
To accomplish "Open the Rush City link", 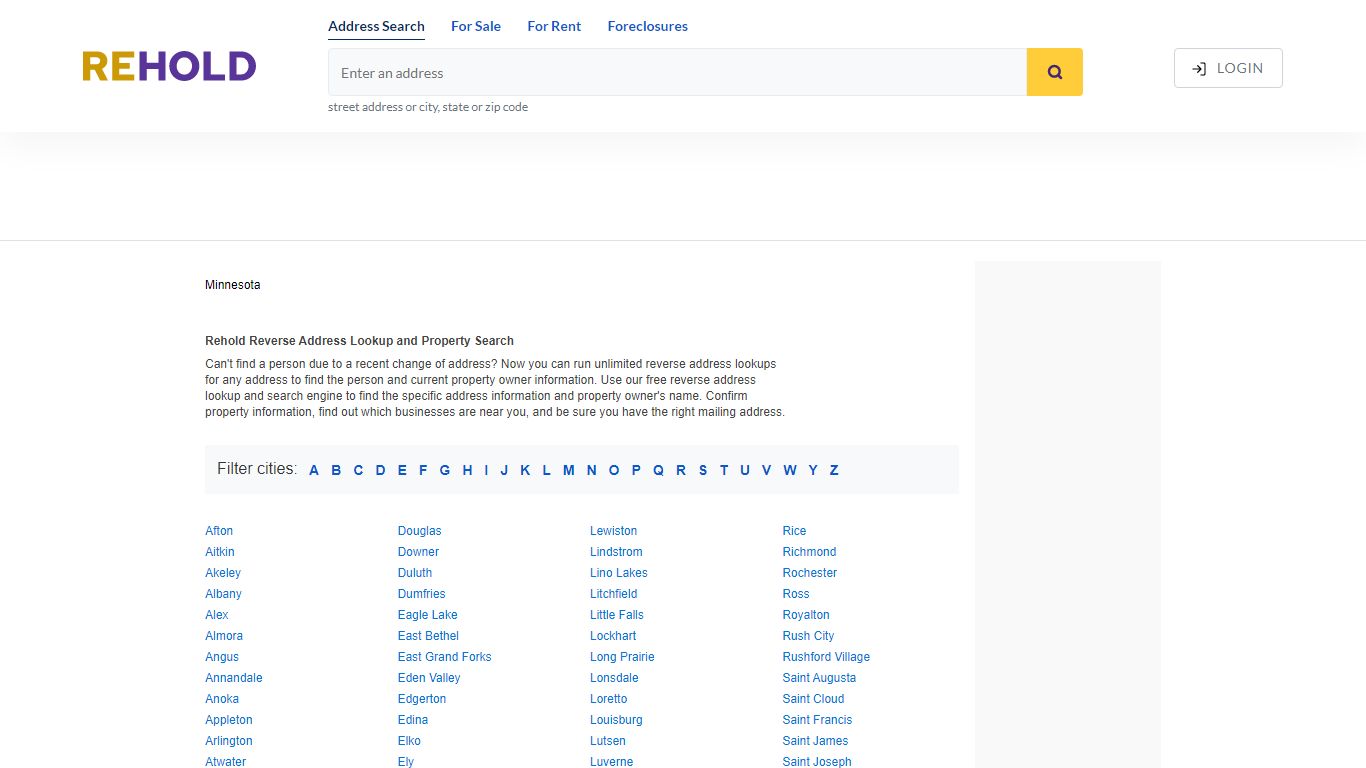I will (x=808, y=636).
